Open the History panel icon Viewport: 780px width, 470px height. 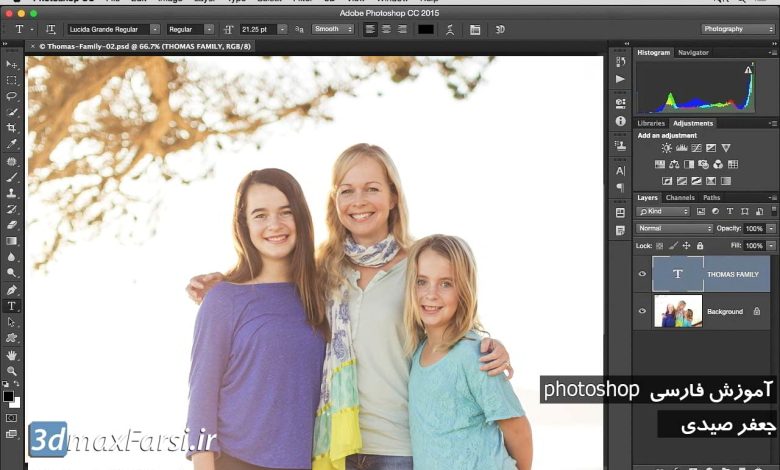pos(620,62)
